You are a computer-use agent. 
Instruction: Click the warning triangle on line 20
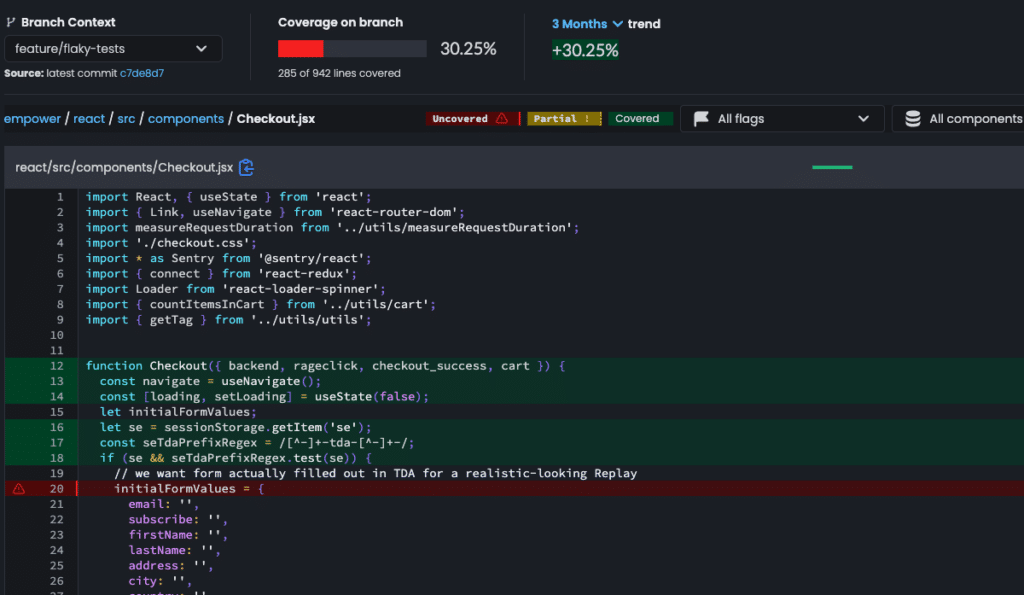pyautogui.click(x=18, y=488)
